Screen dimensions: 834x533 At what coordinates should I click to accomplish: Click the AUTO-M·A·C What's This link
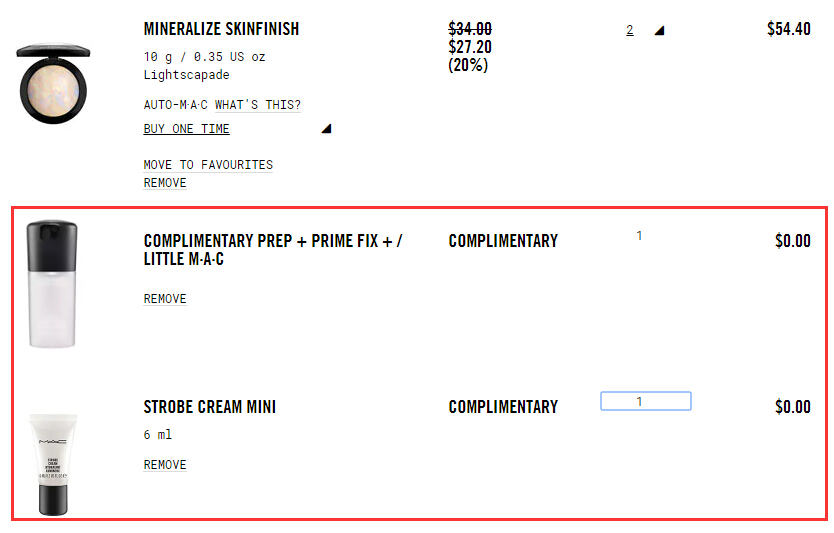pyautogui.click(x=222, y=105)
